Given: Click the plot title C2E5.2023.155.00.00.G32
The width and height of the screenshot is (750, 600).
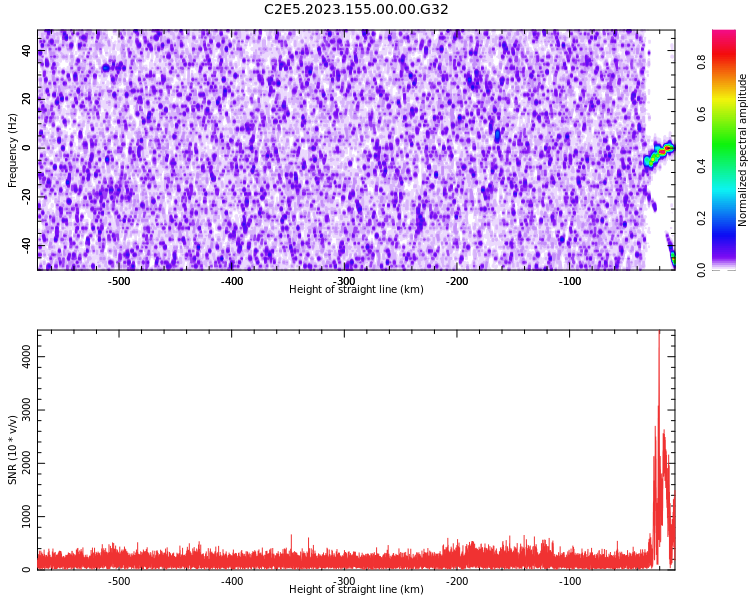Looking at the screenshot, I should point(356,10).
